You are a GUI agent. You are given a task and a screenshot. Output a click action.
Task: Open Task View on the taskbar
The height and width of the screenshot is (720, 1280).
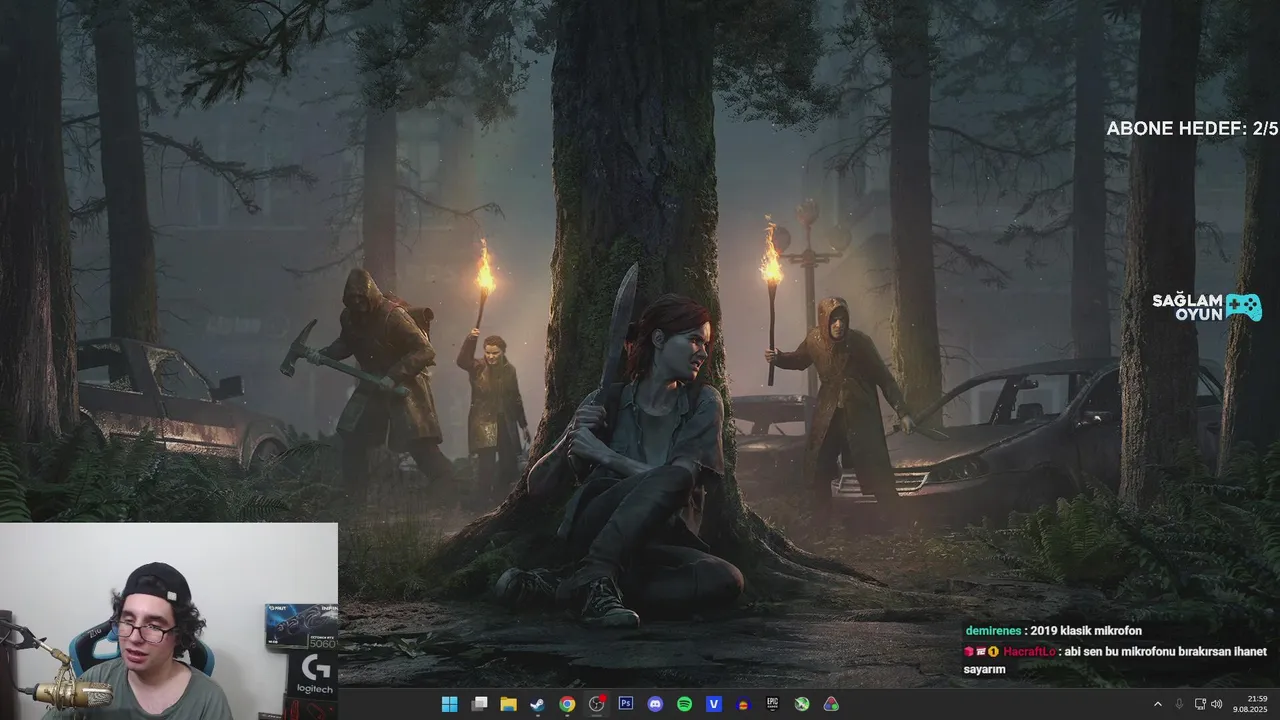tap(479, 704)
